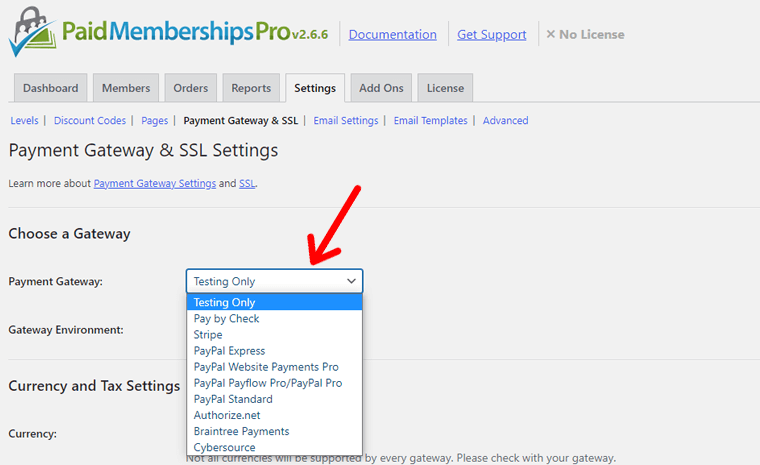
Task: Select Payment Gateway & SSL sub-menu
Action: (x=241, y=120)
